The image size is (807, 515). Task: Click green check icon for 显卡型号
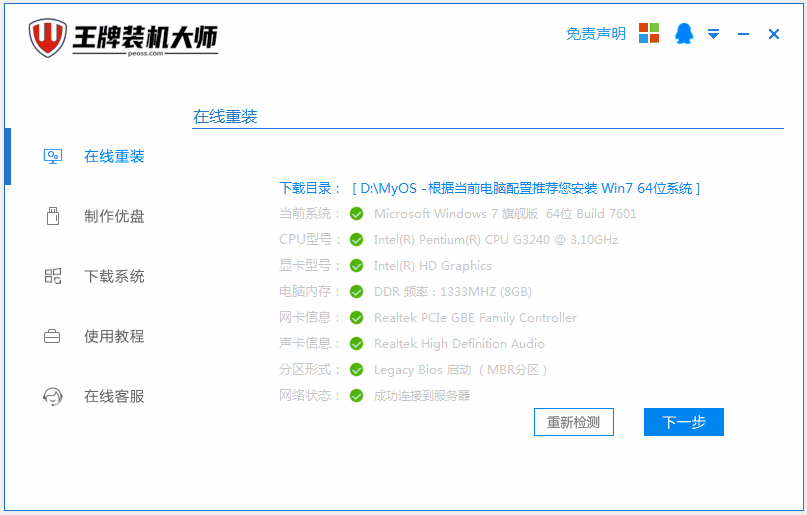pyautogui.click(x=357, y=265)
